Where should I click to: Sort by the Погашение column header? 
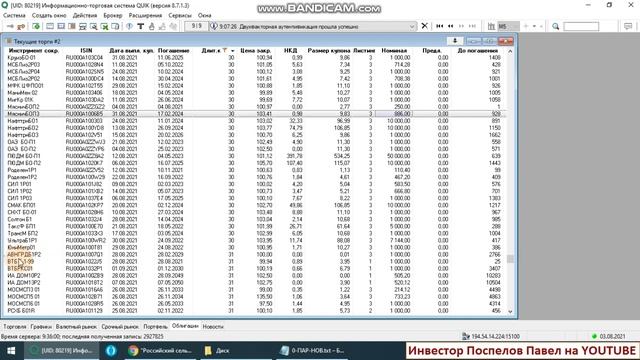[173, 51]
